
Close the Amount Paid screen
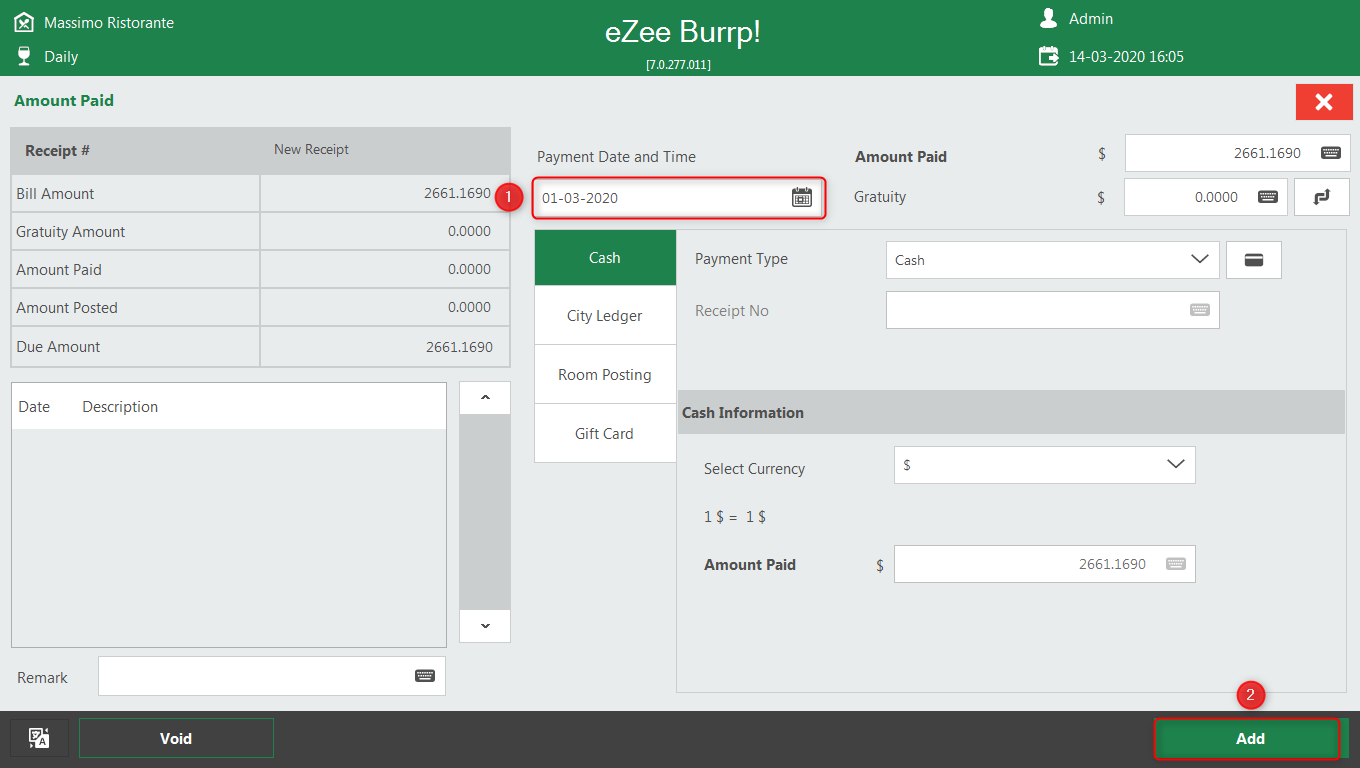coord(1324,102)
